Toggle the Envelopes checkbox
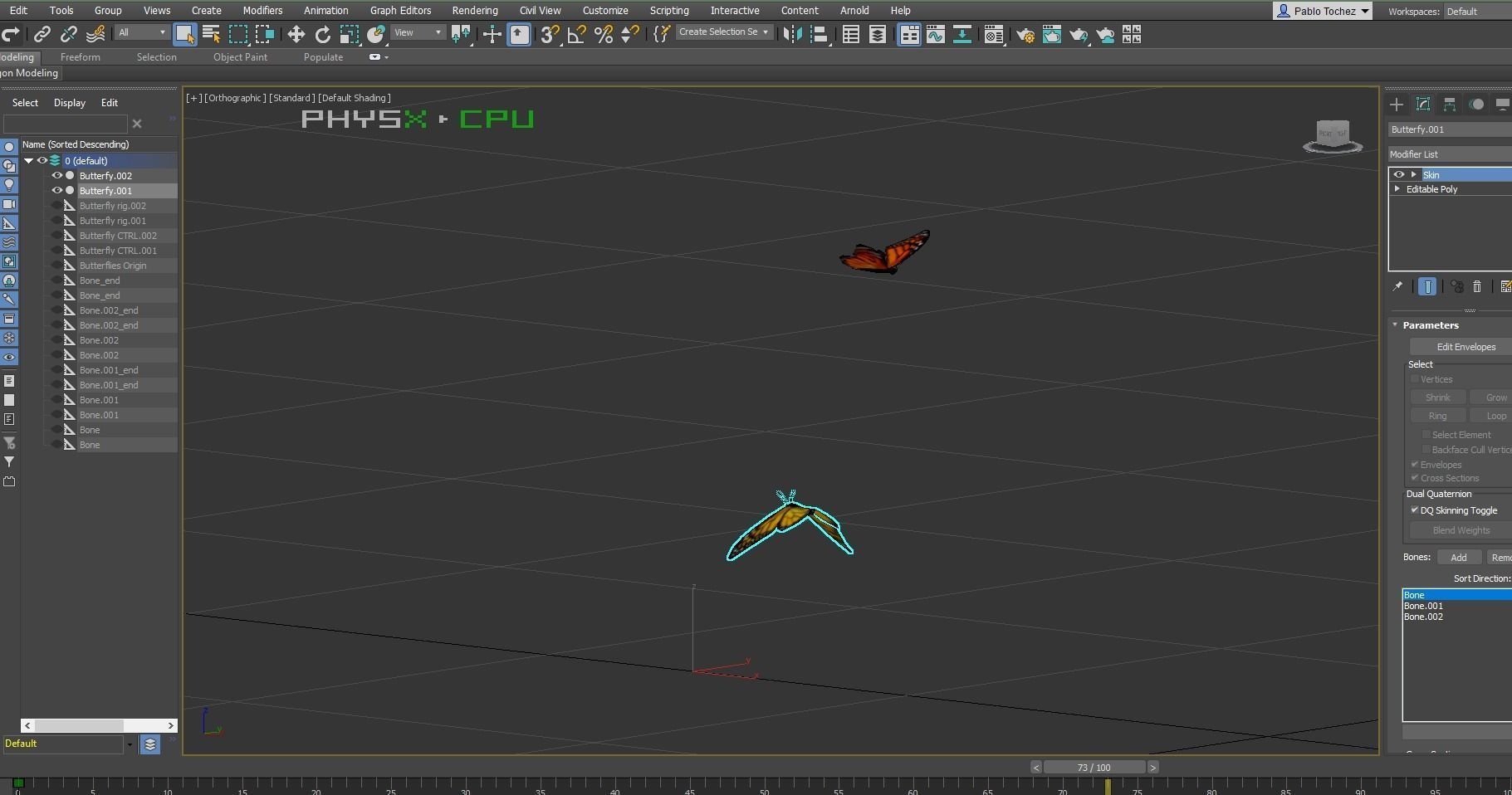Screen dimensions: 1512x795 [1415, 465]
